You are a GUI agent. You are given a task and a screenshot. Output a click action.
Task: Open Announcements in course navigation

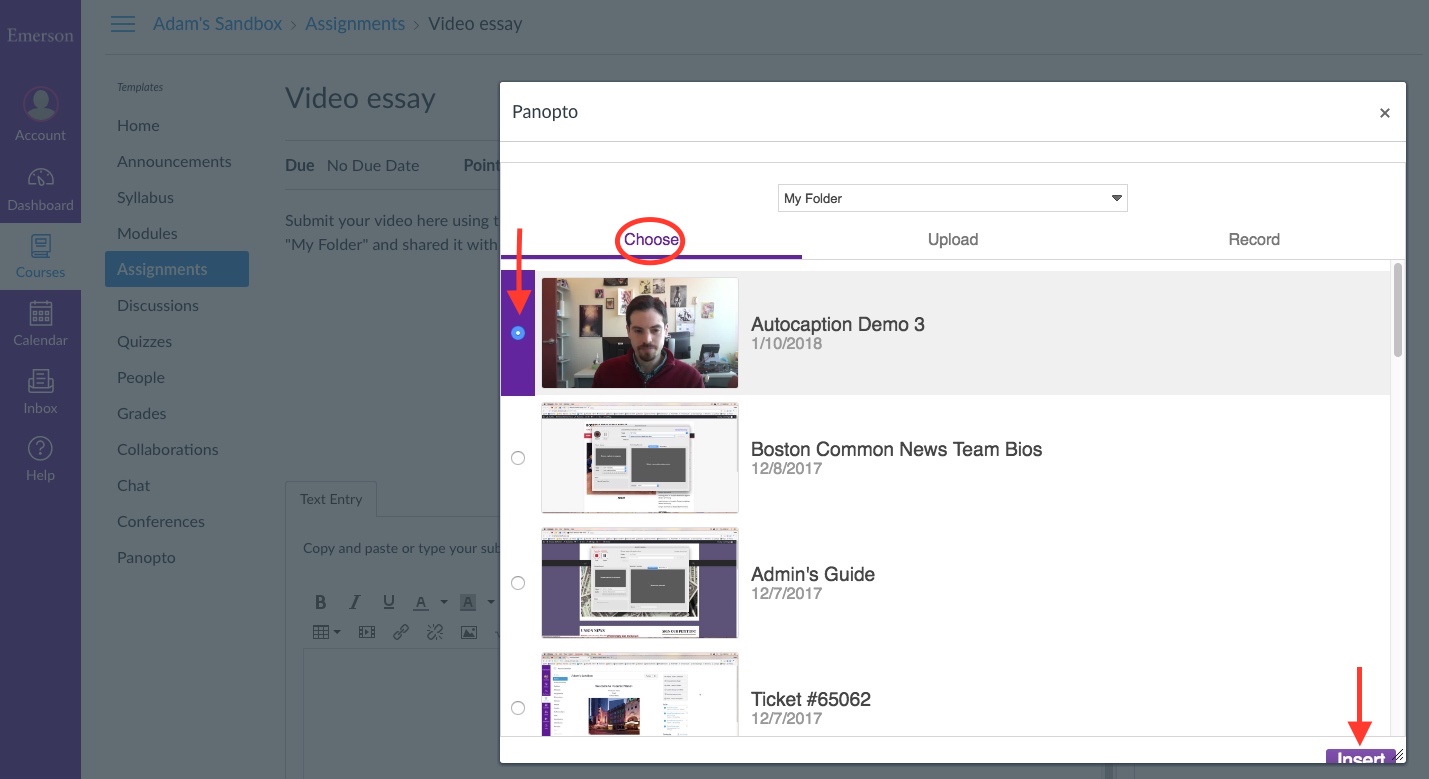[174, 161]
